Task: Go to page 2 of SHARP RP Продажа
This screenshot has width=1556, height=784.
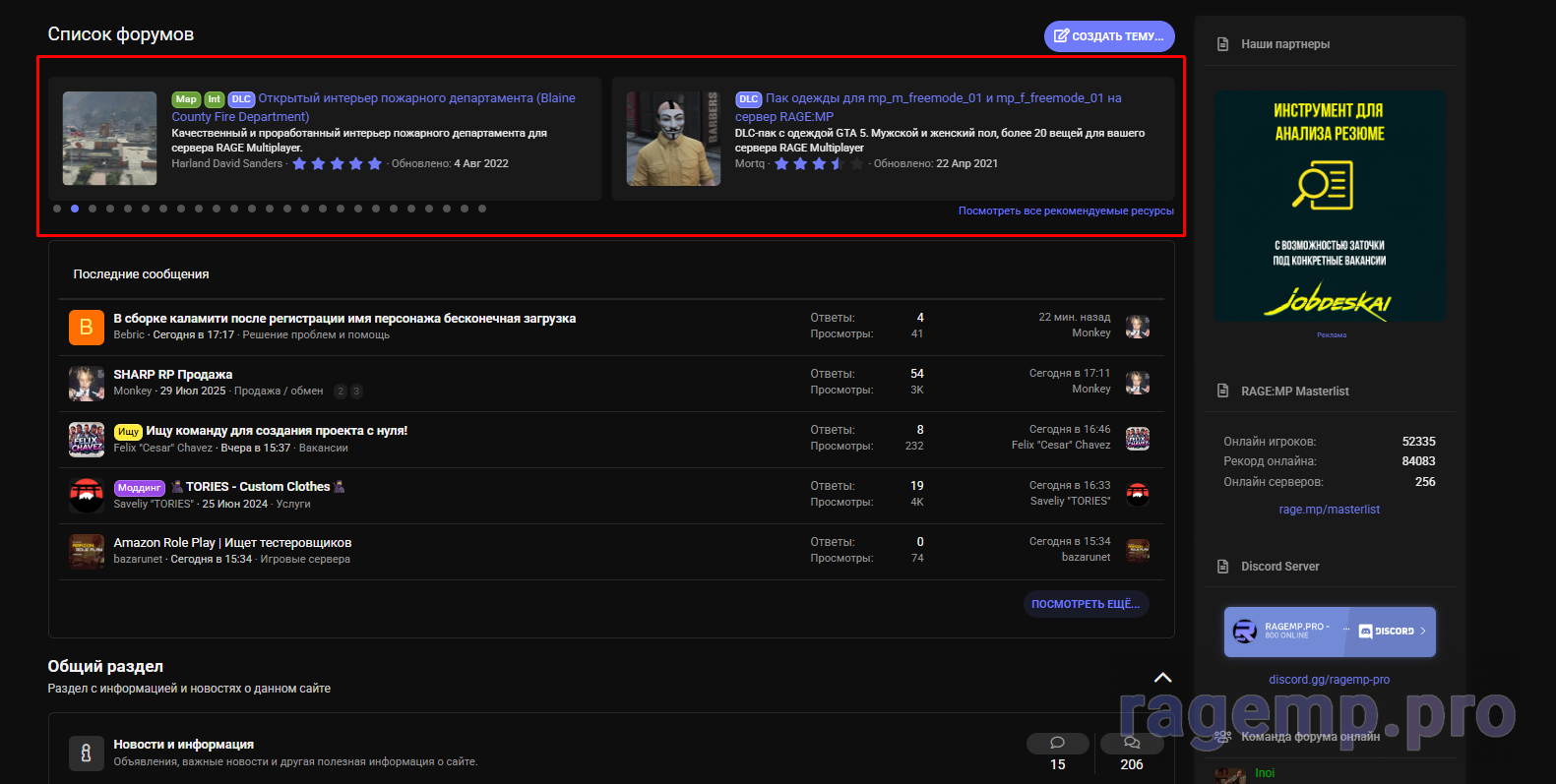Action: tap(341, 392)
